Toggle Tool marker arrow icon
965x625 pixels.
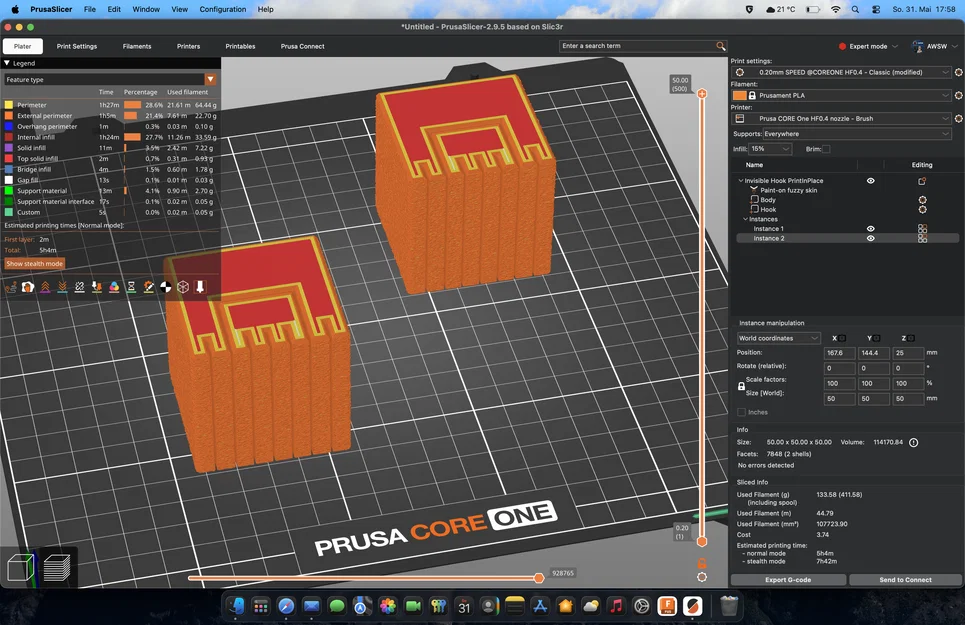click(x=200, y=287)
